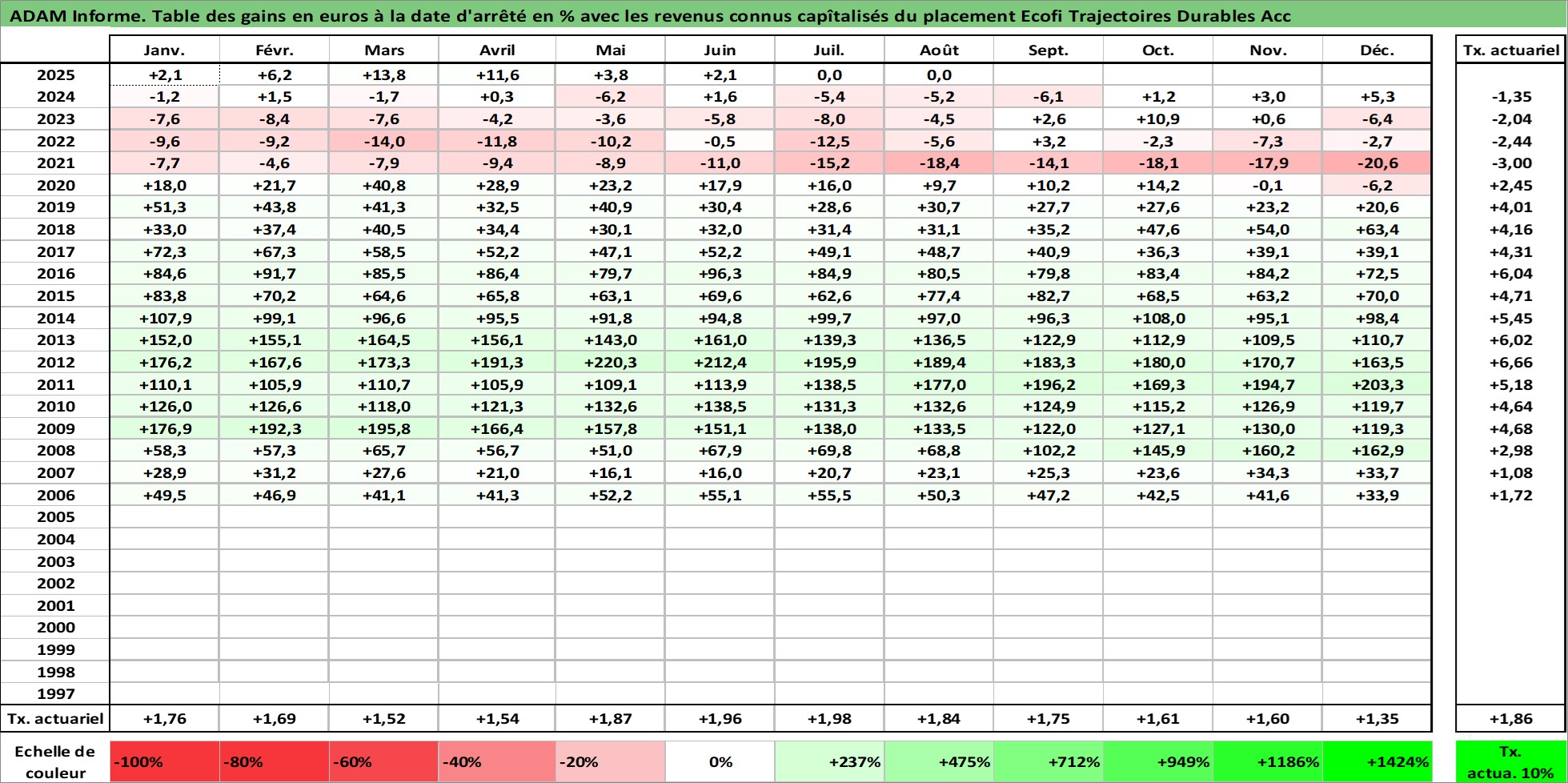Select the 0% white color swatch
The width and height of the screenshot is (1568, 783).
pos(720,761)
